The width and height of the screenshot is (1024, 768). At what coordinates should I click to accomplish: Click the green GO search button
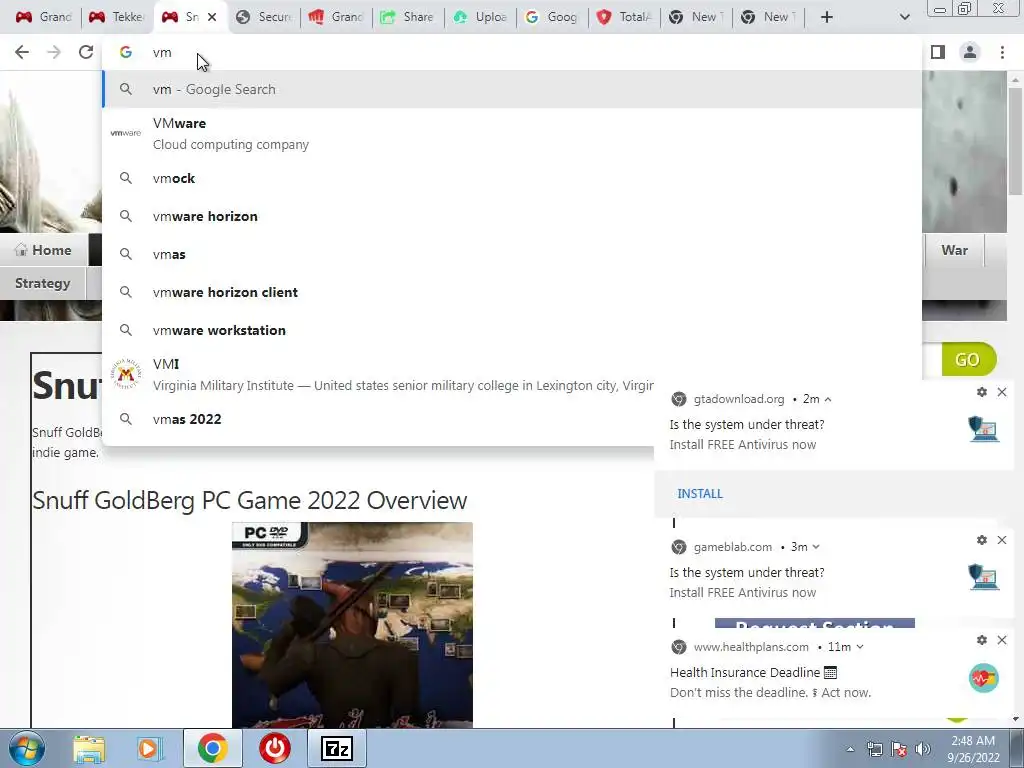(968, 359)
